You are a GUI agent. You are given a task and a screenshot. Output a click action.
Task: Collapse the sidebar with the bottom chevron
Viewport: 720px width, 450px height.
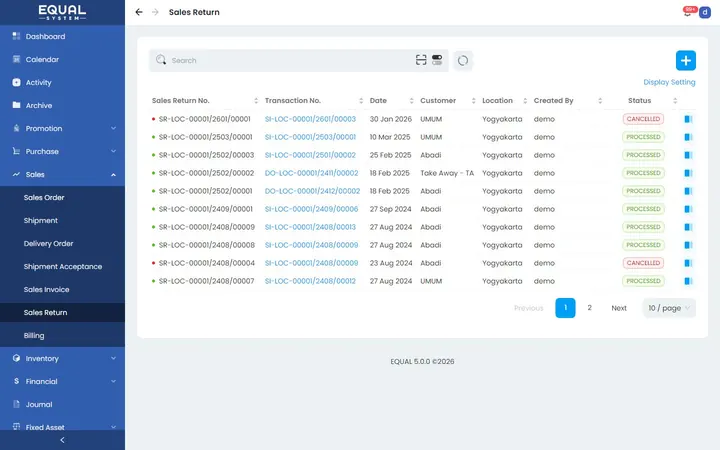coord(62,440)
